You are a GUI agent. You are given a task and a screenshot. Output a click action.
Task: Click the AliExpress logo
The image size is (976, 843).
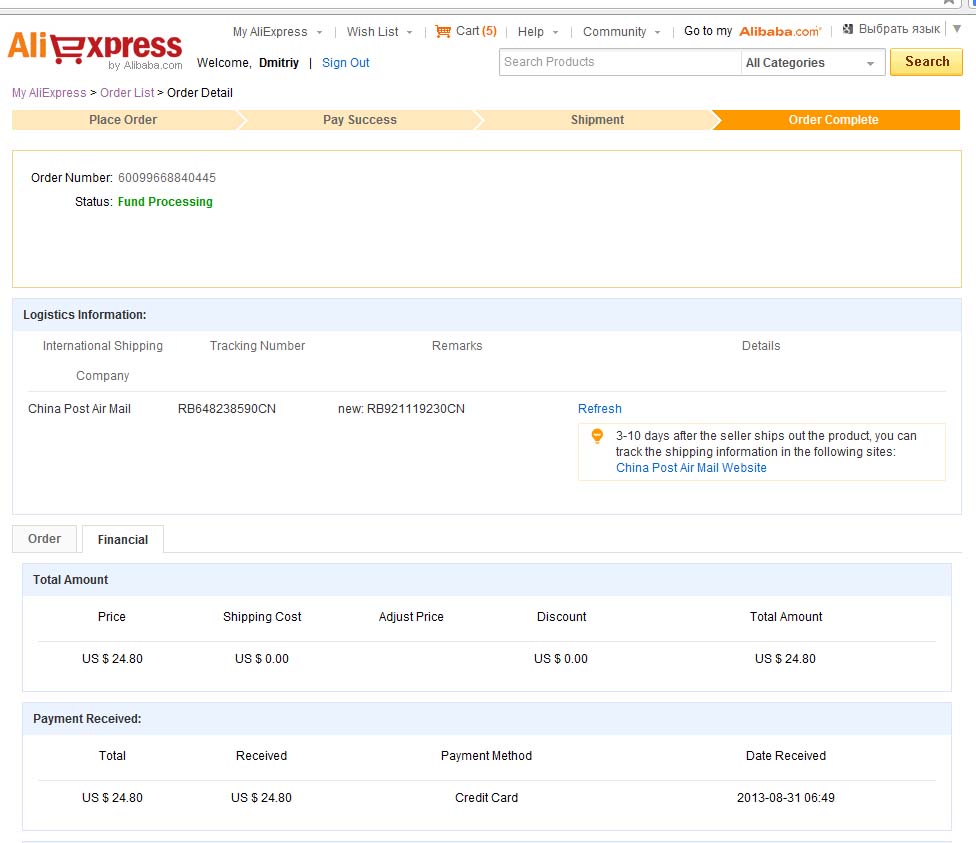tap(95, 49)
